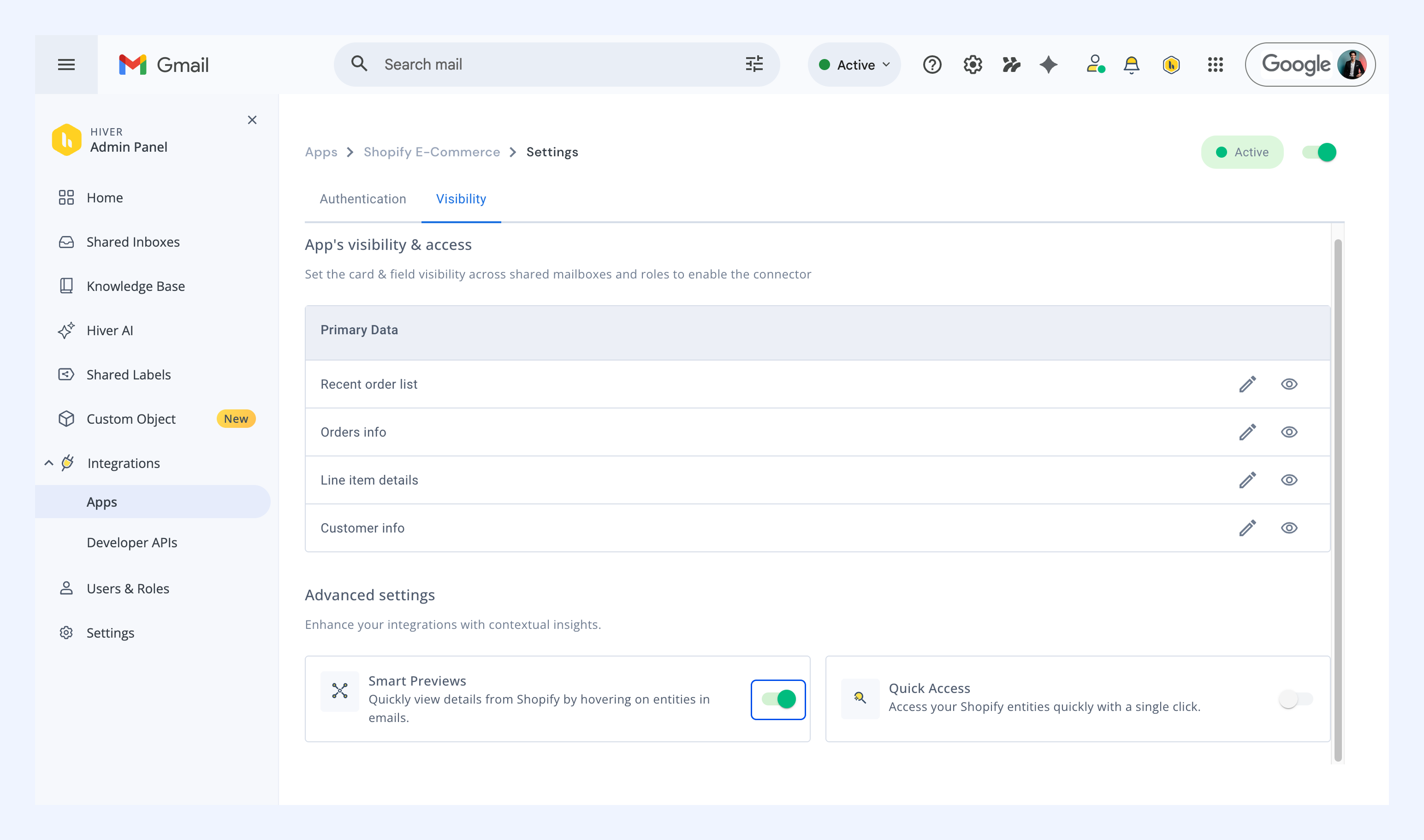
Task: Collapse the Integrations section chevron
Action: click(49, 464)
